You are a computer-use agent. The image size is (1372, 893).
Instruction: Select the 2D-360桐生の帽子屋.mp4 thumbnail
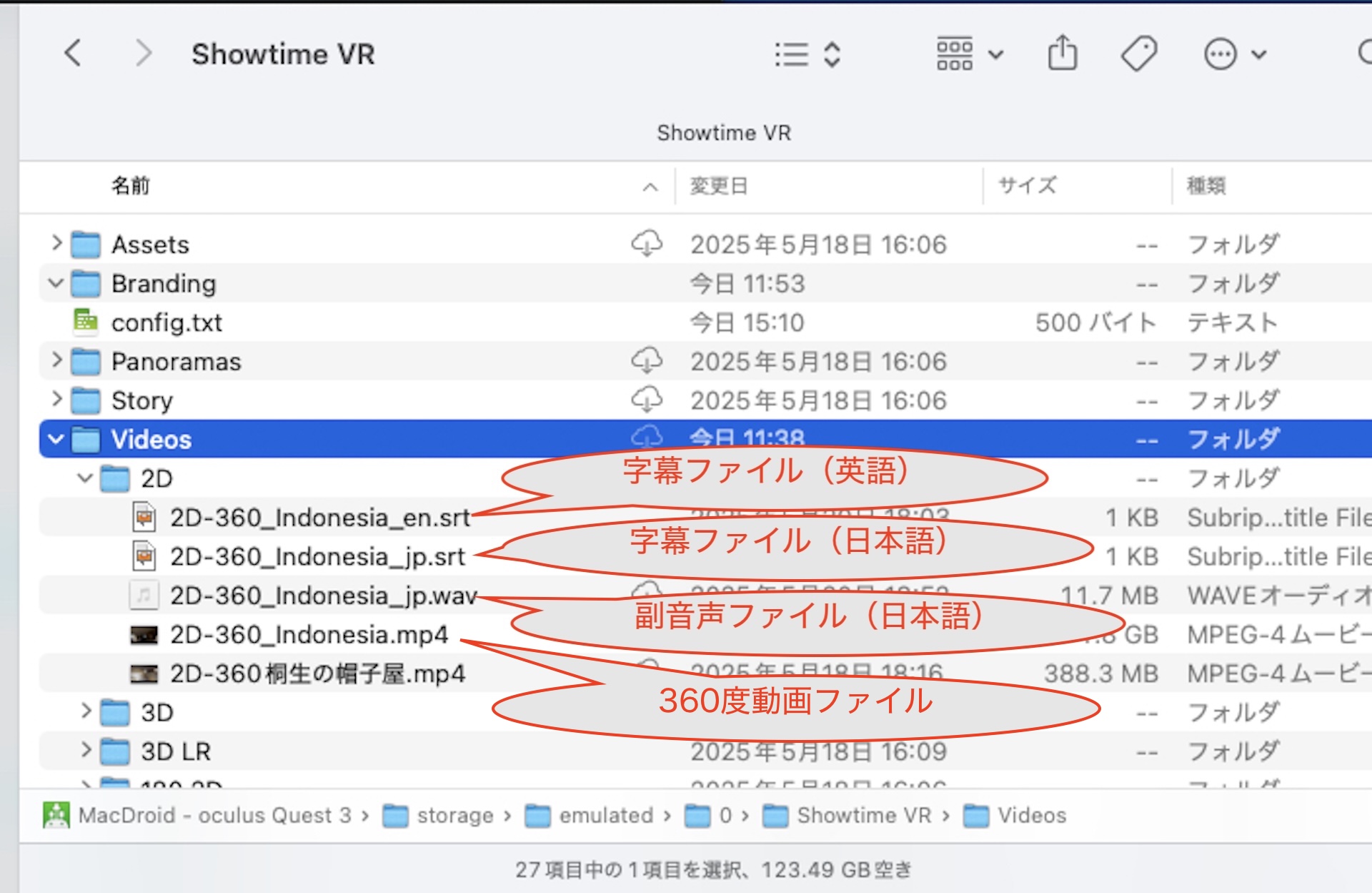144,674
